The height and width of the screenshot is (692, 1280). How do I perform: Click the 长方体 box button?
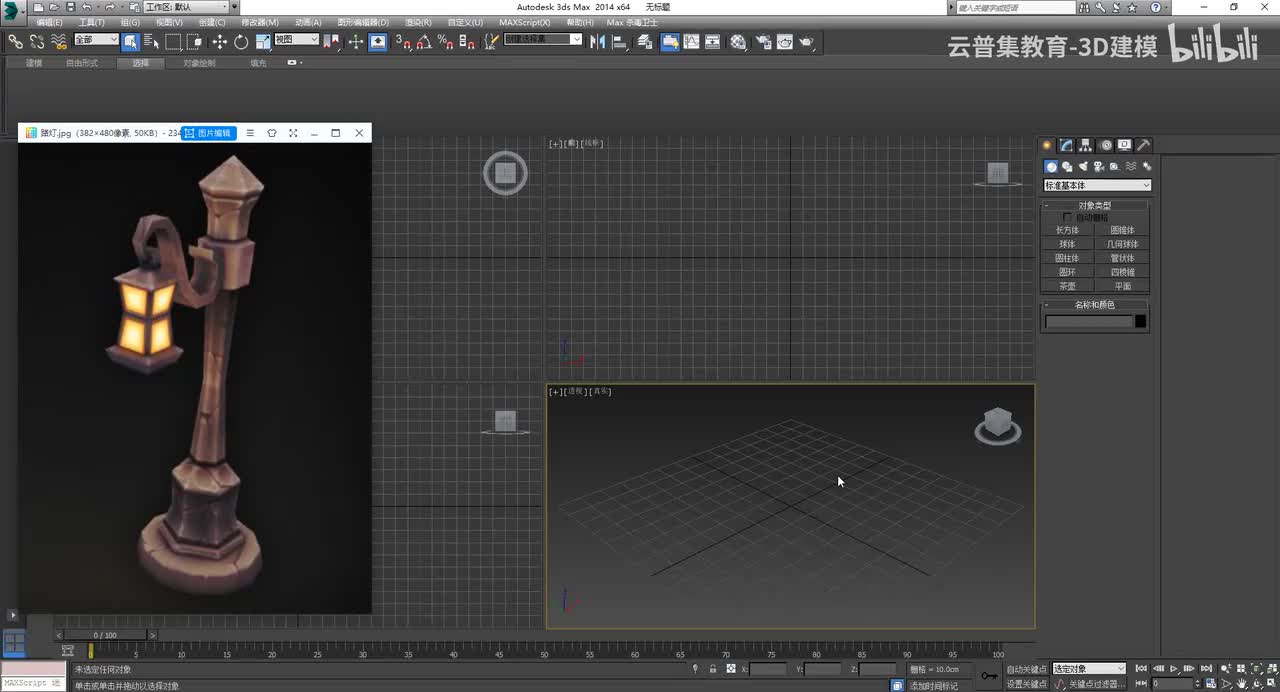point(1067,230)
